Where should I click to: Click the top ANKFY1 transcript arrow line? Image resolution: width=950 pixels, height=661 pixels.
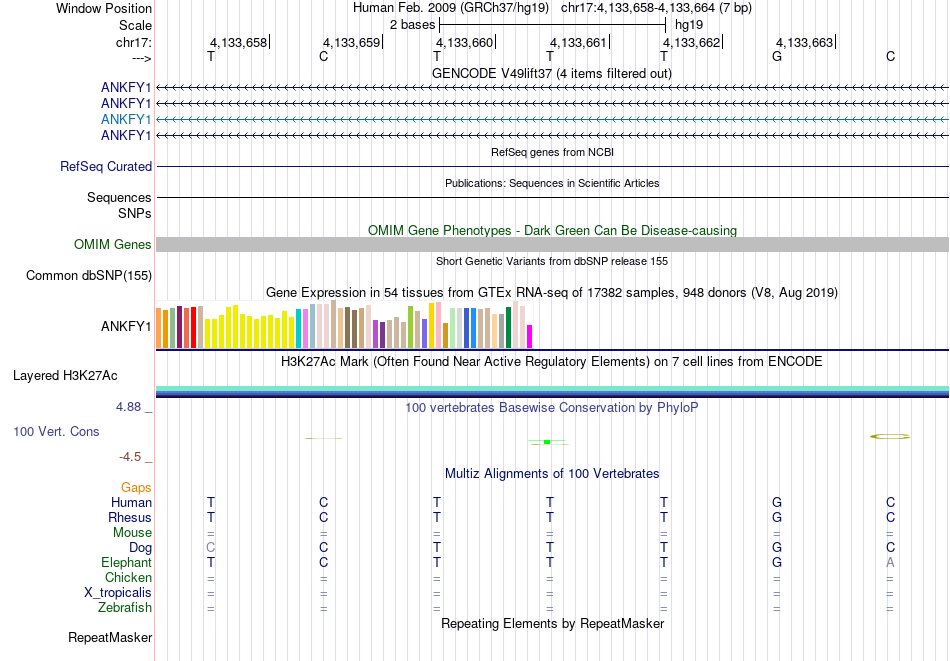click(553, 88)
